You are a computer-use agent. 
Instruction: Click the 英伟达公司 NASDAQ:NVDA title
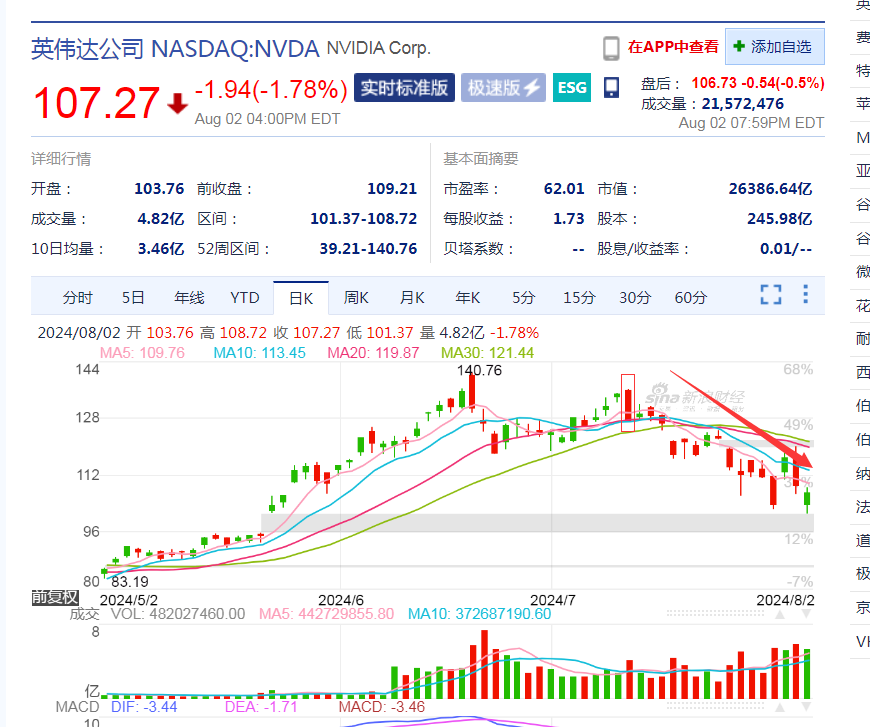(x=175, y=49)
